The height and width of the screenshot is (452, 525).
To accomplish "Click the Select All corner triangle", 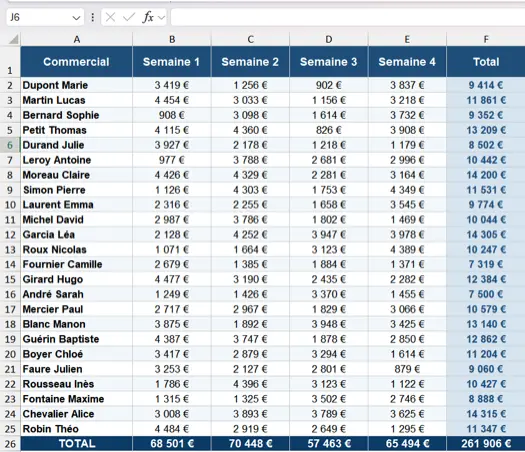I will tap(13, 40).
